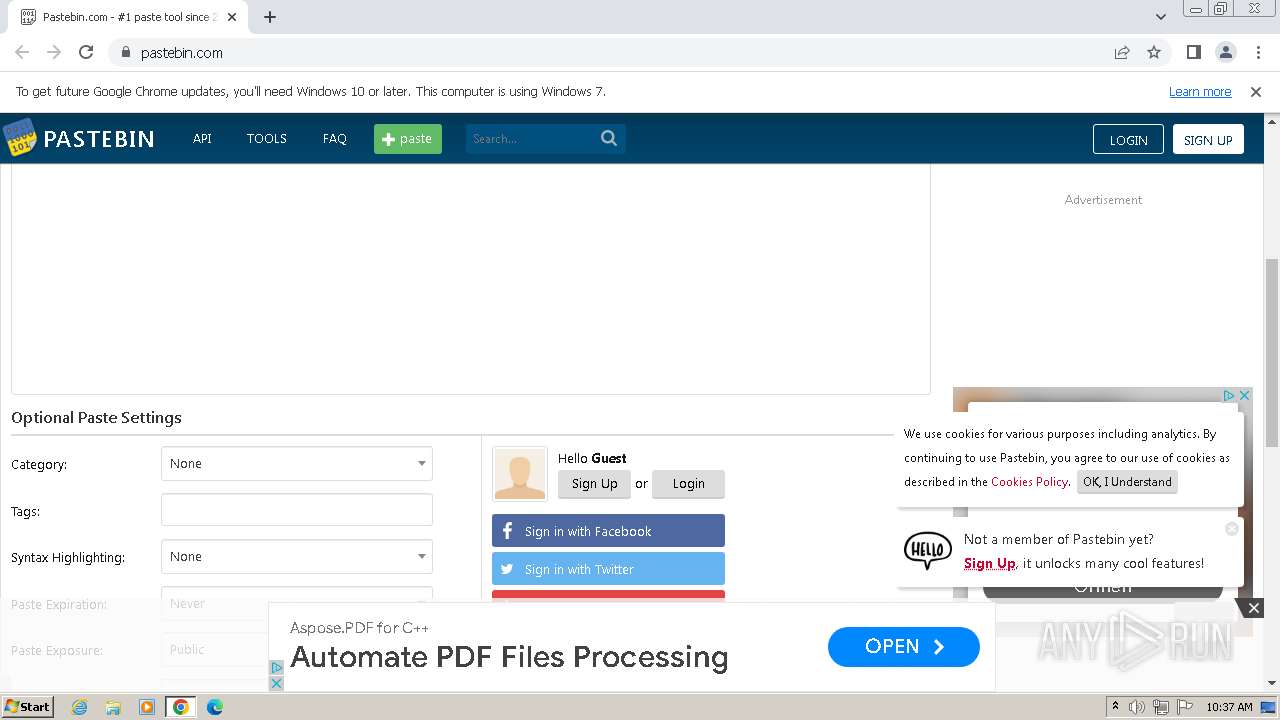Click the volume icon in system tray
The image size is (1280, 720).
1137,707
